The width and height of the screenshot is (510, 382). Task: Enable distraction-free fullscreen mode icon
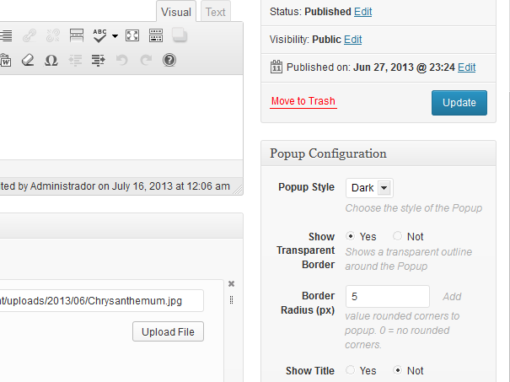click(132, 35)
